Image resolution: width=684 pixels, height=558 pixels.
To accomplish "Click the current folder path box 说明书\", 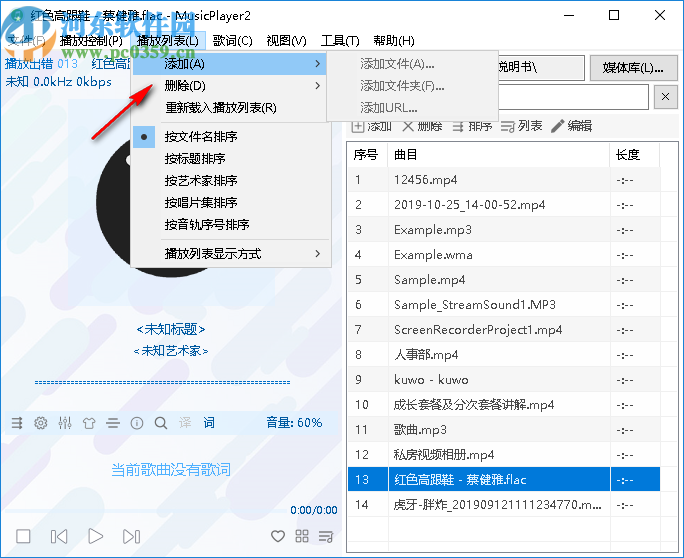I will (541, 68).
